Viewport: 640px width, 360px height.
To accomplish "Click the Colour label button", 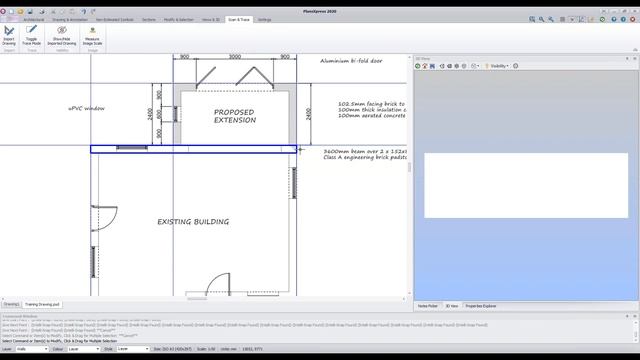I will pos(58,349).
